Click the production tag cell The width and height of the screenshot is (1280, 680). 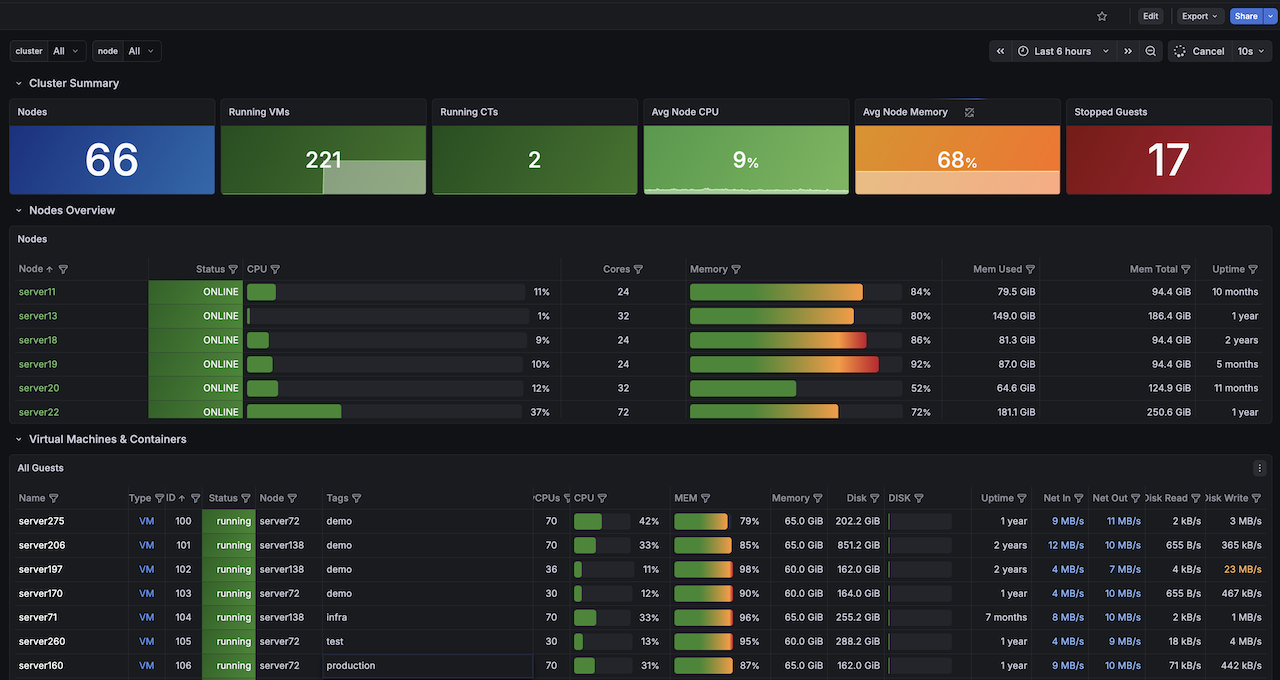point(427,665)
